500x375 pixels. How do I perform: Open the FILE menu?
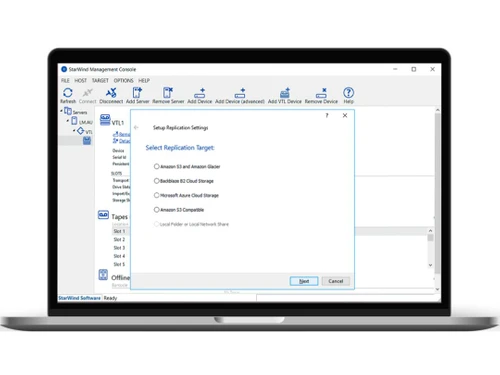pyautogui.click(x=65, y=80)
